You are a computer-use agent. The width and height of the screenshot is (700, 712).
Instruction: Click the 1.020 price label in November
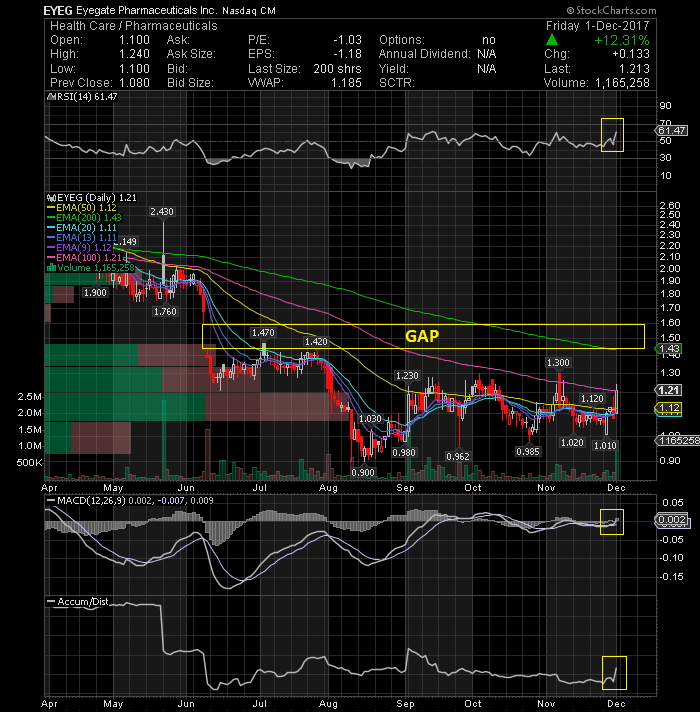click(x=572, y=442)
